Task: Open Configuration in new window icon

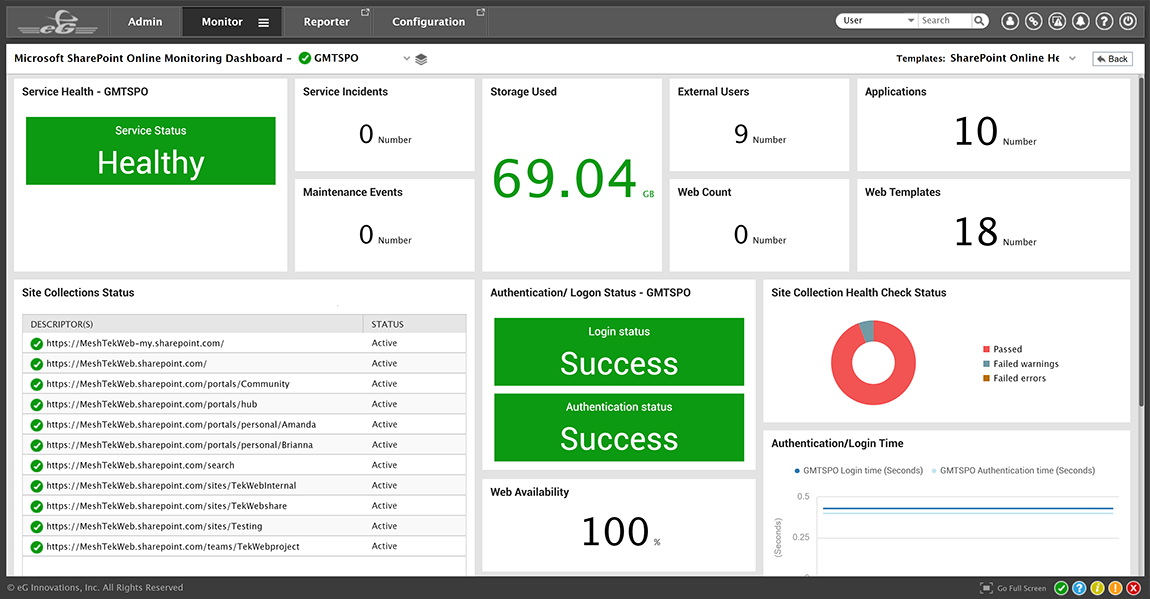Action: [480, 12]
